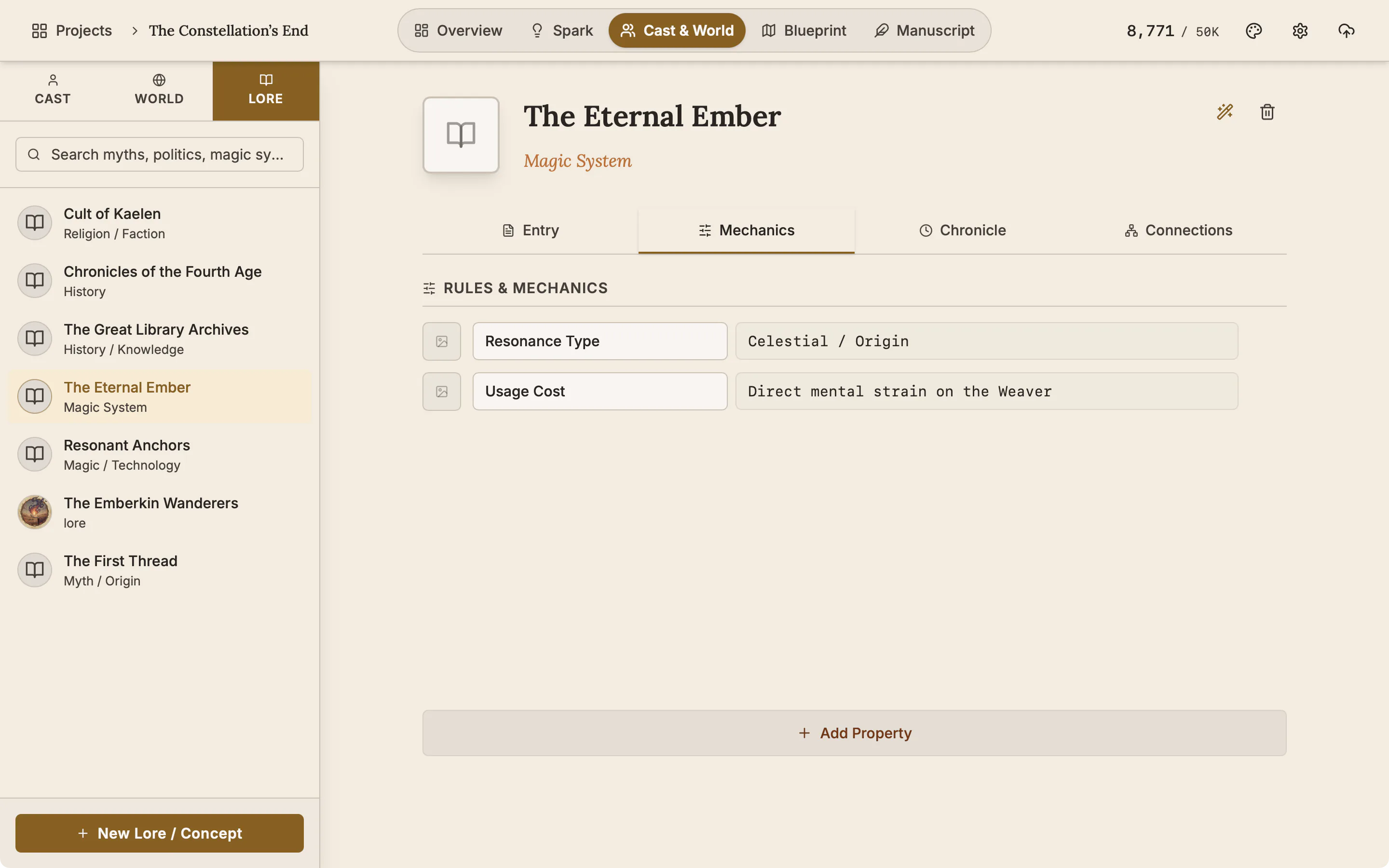Switch to the WORLD sidebar tab

coord(159,91)
